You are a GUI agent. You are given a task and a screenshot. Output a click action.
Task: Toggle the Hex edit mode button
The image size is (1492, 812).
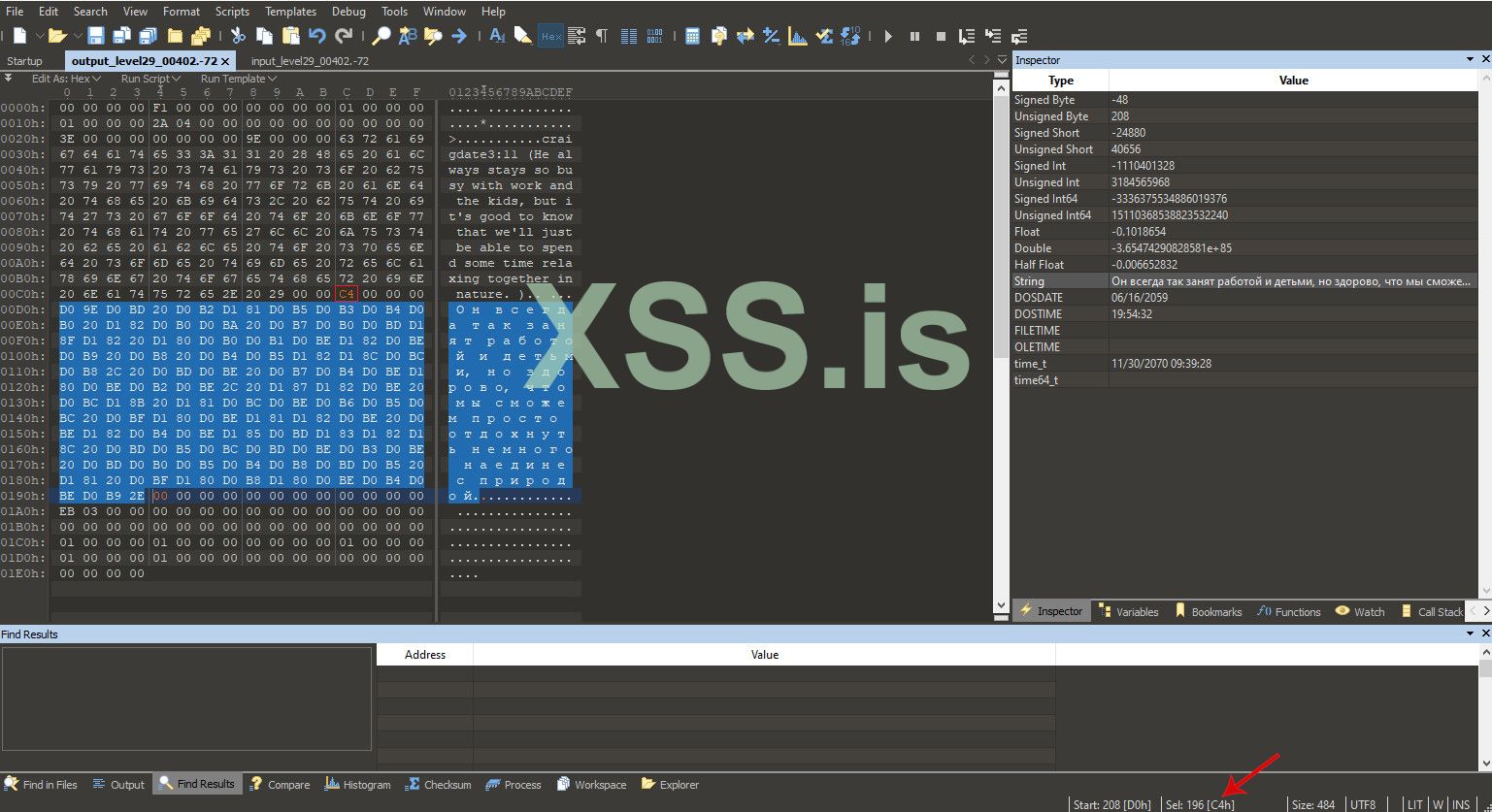(550, 36)
